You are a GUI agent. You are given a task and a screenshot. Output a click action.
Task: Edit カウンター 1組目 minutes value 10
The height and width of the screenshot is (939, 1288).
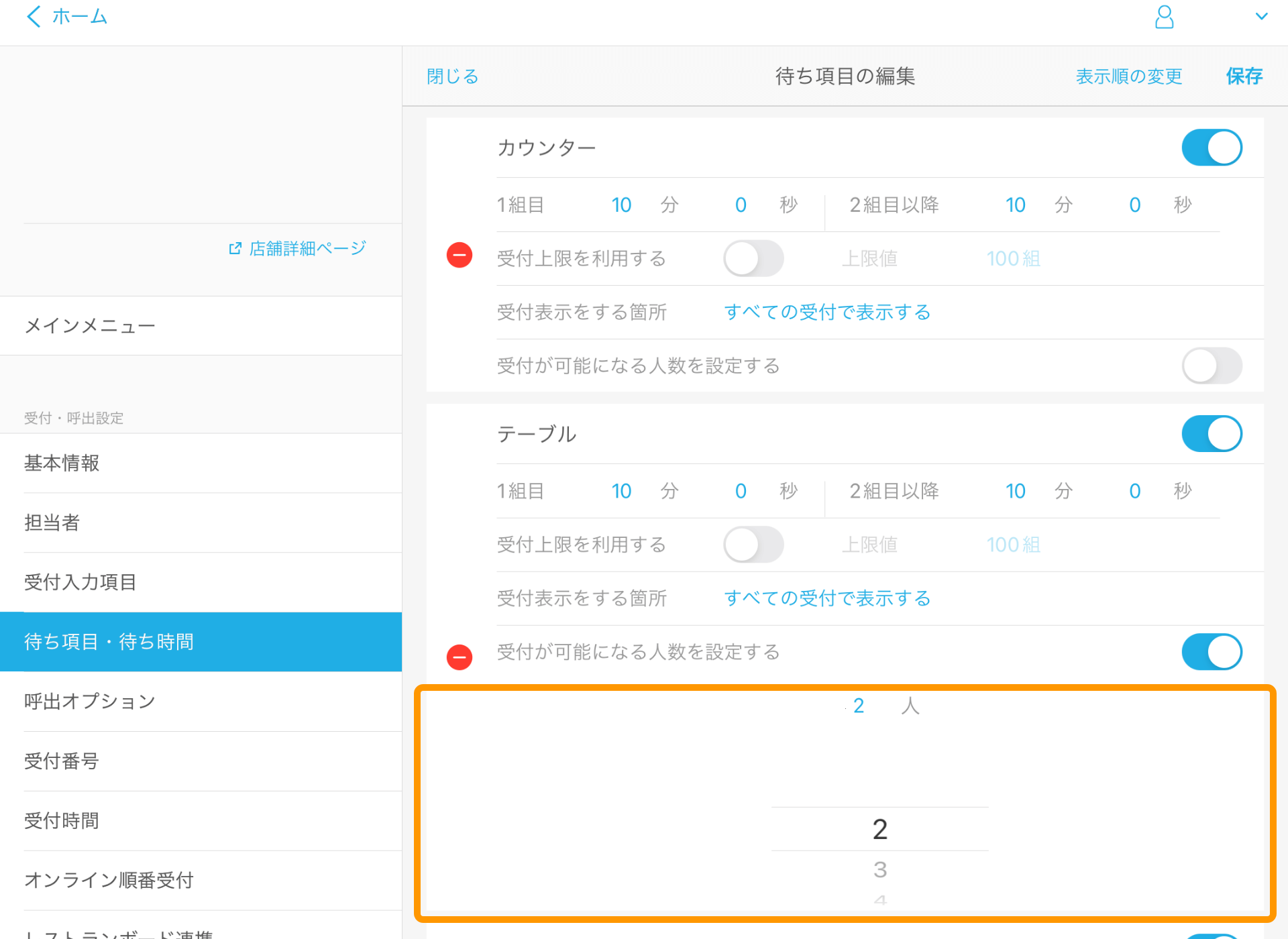(621, 205)
